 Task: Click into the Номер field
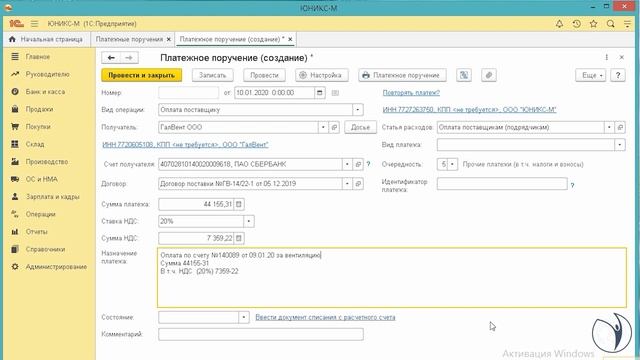tap(189, 93)
